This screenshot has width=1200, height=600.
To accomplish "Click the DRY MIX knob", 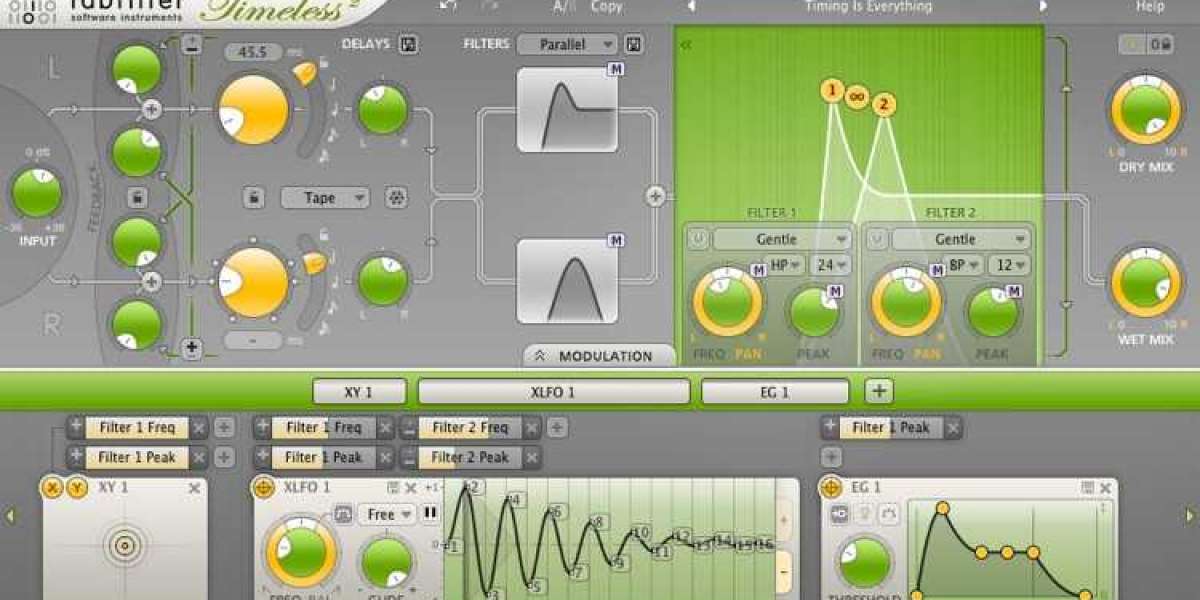I will click(x=1144, y=112).
